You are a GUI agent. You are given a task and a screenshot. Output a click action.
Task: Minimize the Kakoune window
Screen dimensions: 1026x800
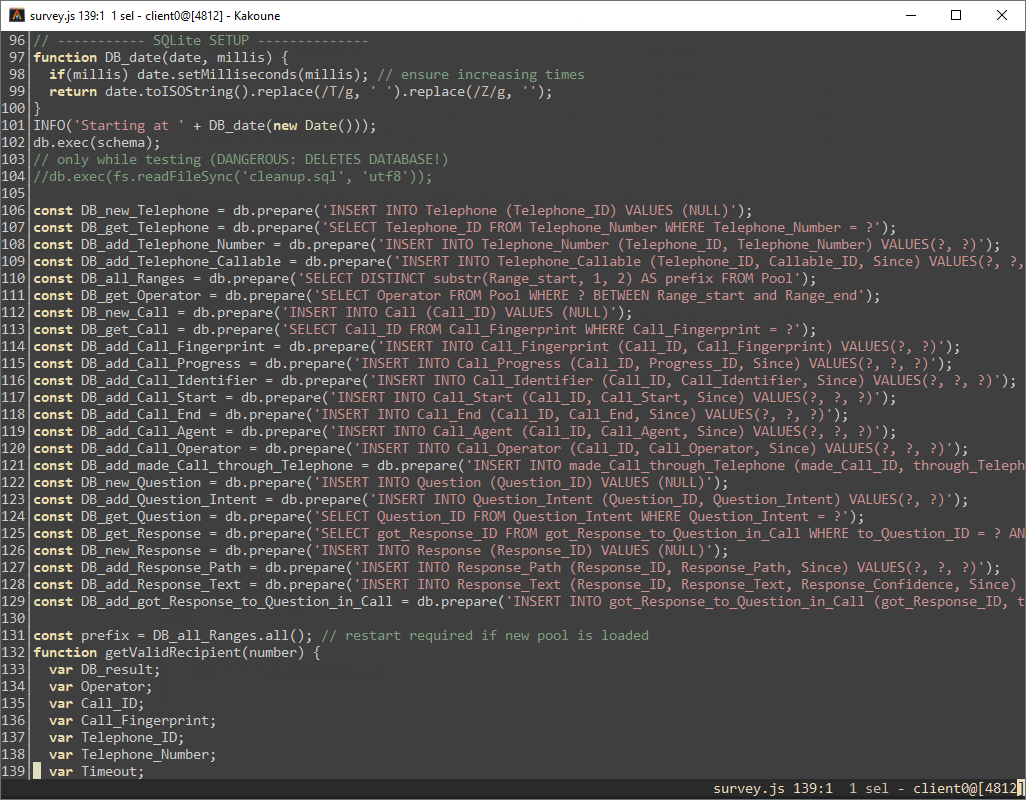(910, 15)
